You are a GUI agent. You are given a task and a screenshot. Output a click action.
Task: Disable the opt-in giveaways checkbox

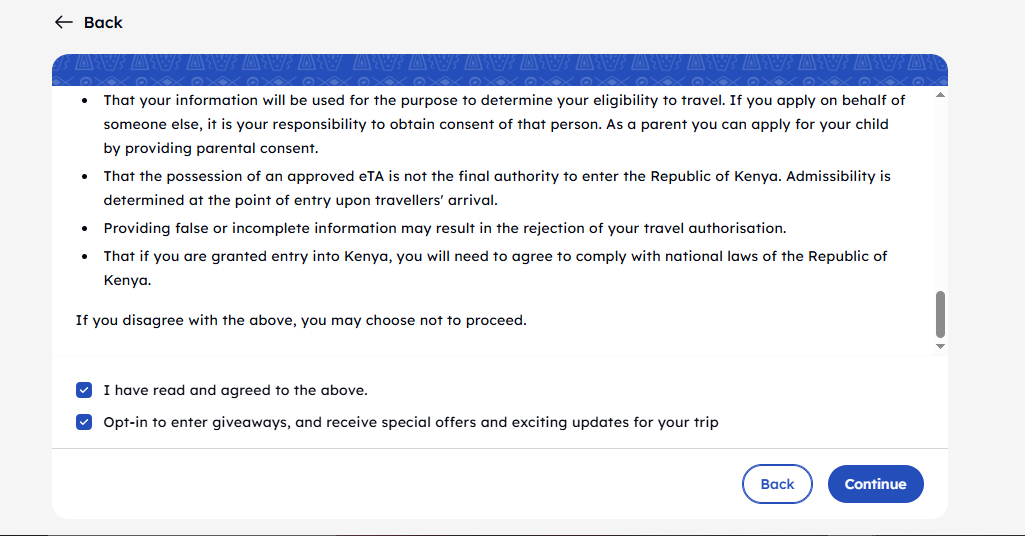point(84,422)
